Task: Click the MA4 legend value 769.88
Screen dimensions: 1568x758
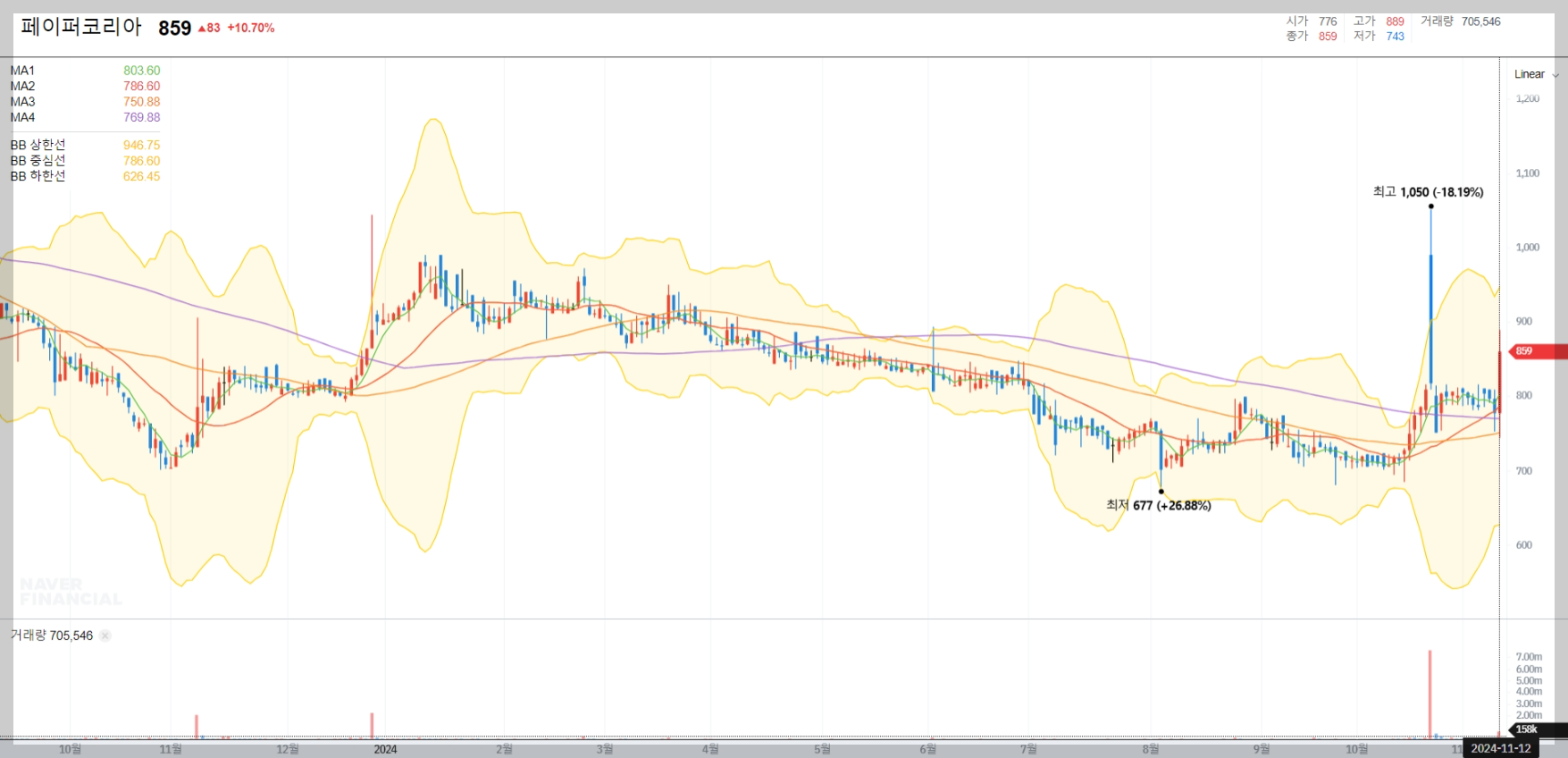Action: 141,117
